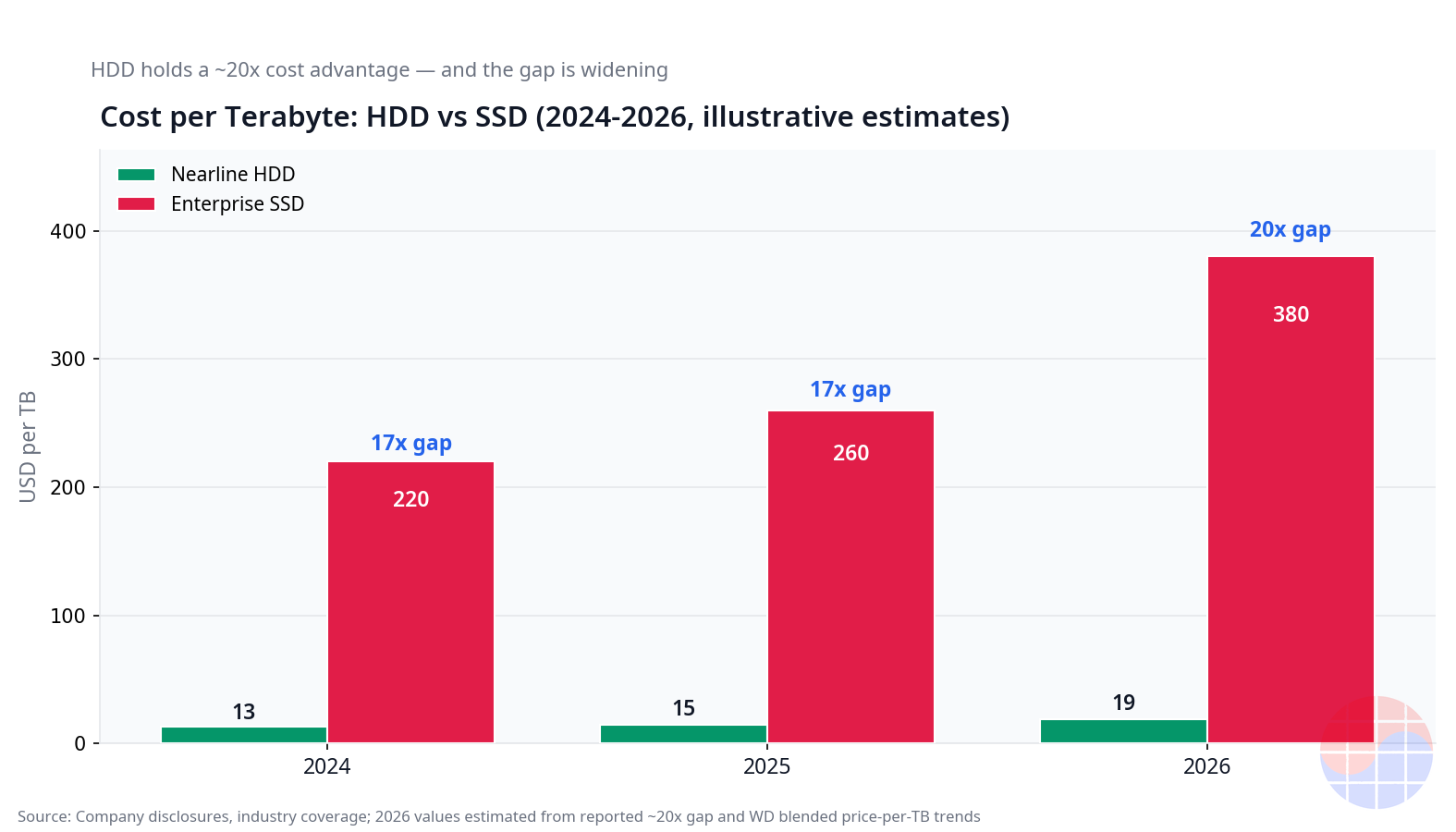Click the '300' y-axis tick label
Image resolution: width=1456 pixels, height=832 pixels.
click(x=68, y=359)
